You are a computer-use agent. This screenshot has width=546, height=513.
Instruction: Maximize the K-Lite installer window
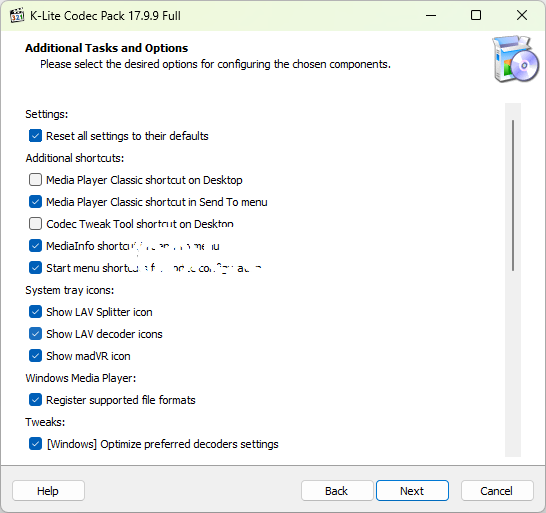(476, 15)
